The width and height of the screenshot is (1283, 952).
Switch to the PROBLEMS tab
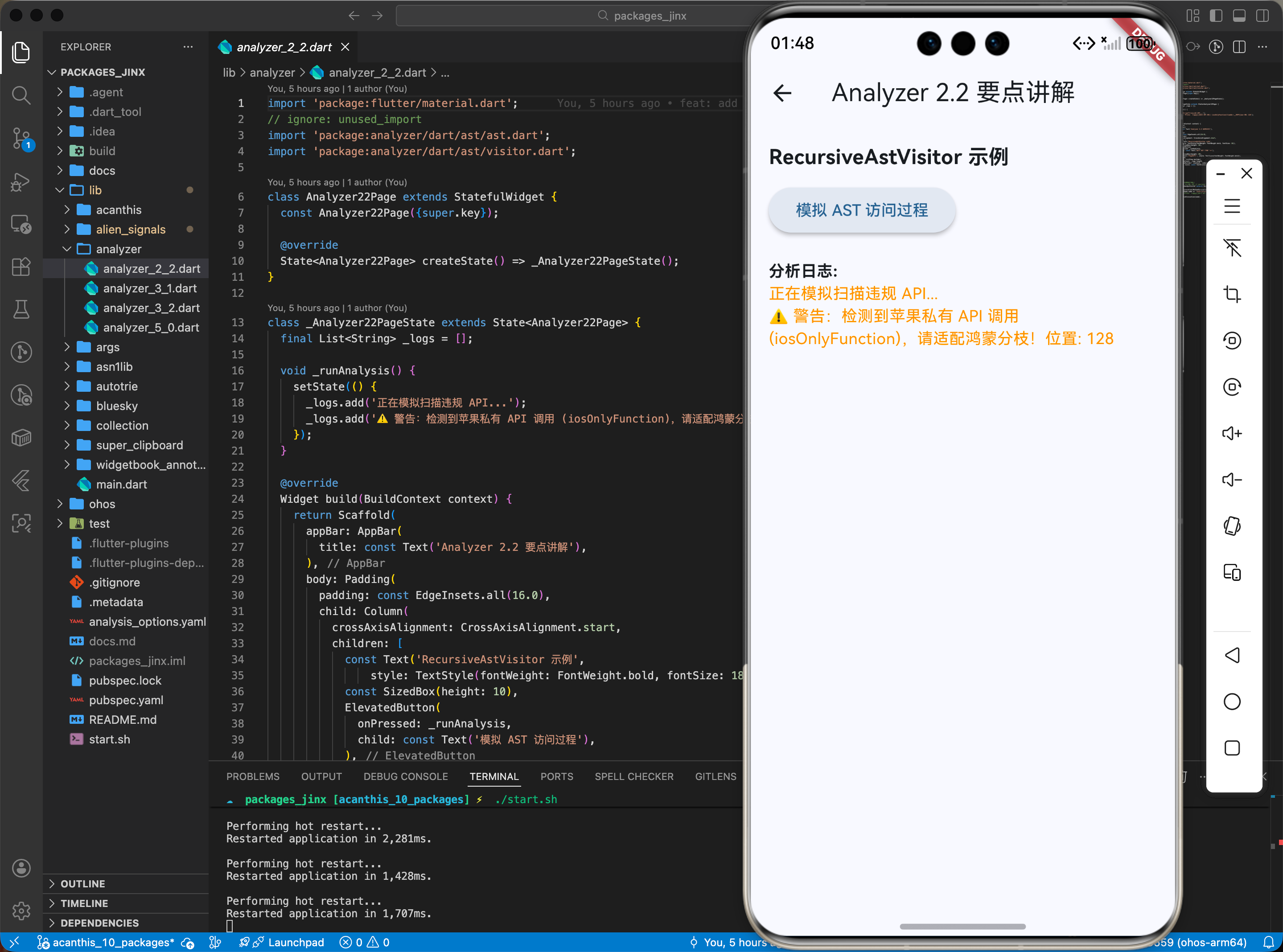click(252, 776)
